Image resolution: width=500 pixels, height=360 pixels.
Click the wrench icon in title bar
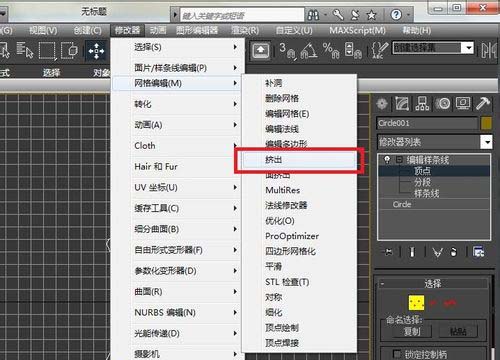coord(338,15)
